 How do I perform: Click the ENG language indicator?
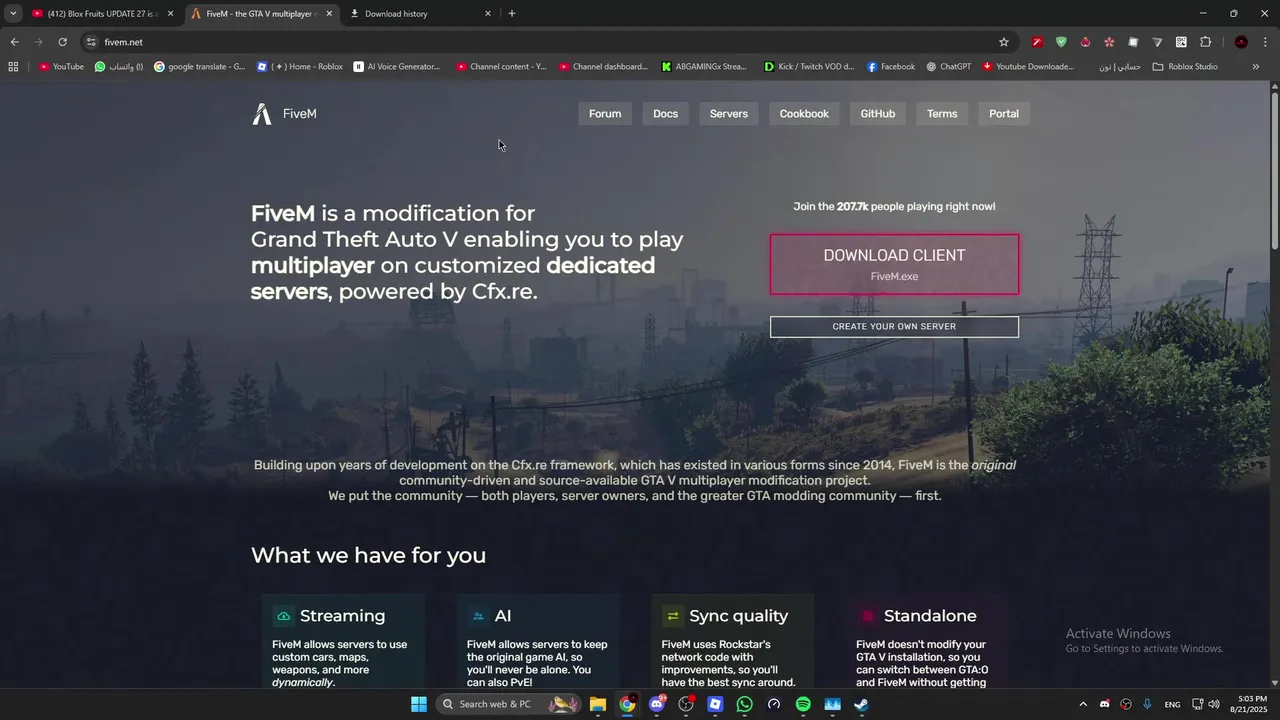[x=1172, y=704]
